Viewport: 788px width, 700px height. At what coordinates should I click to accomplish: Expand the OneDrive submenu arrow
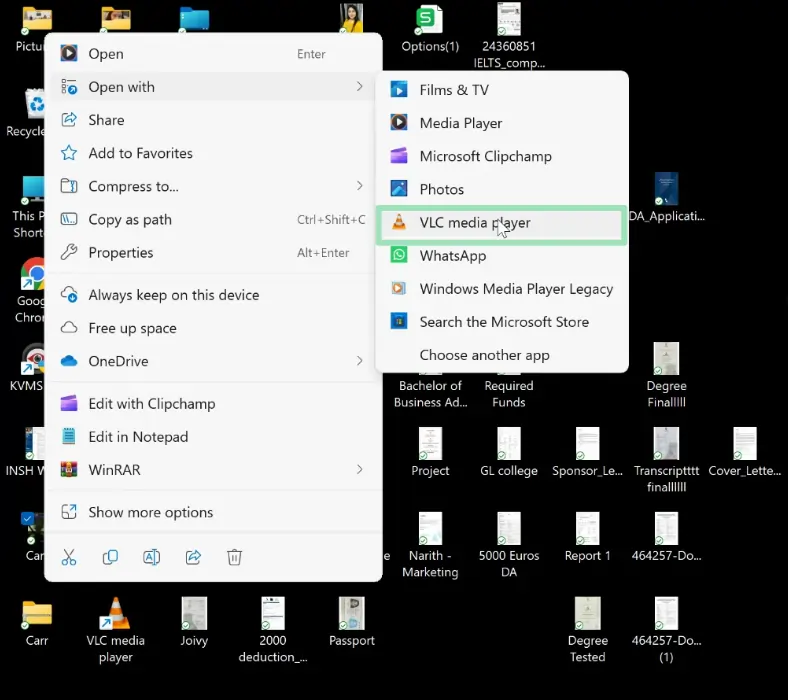click(x=359, y=361)
